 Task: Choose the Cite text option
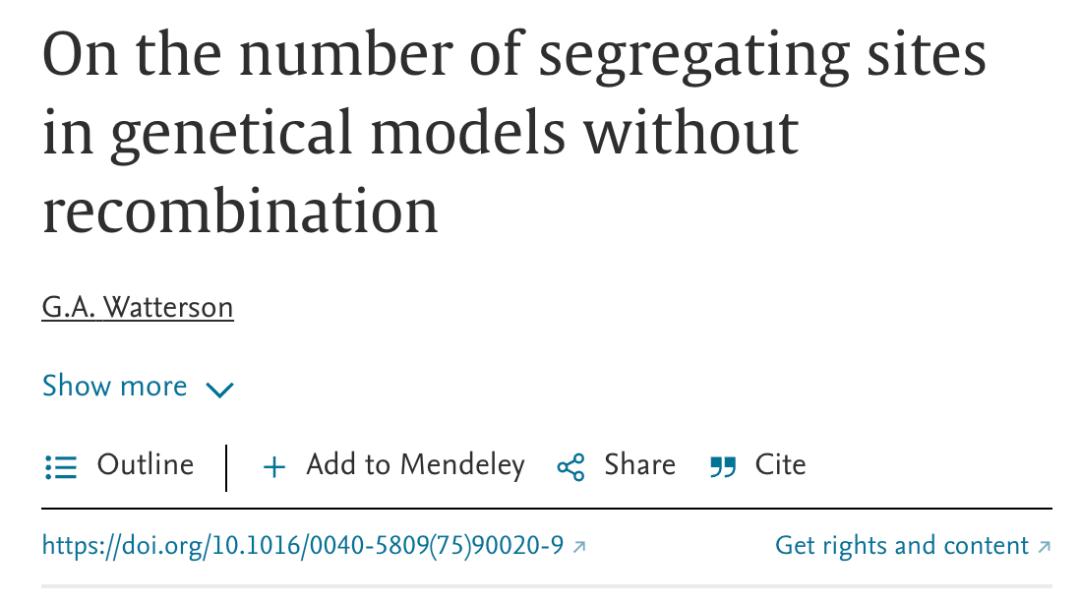(780, 465)
